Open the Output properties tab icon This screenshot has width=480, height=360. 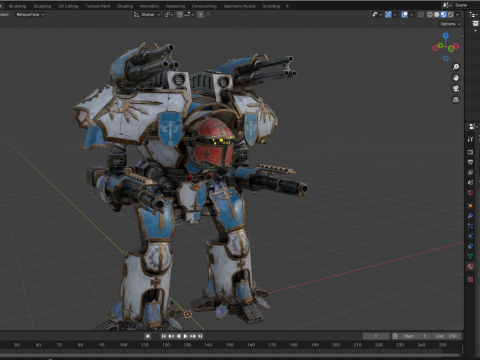click(470, 162)
